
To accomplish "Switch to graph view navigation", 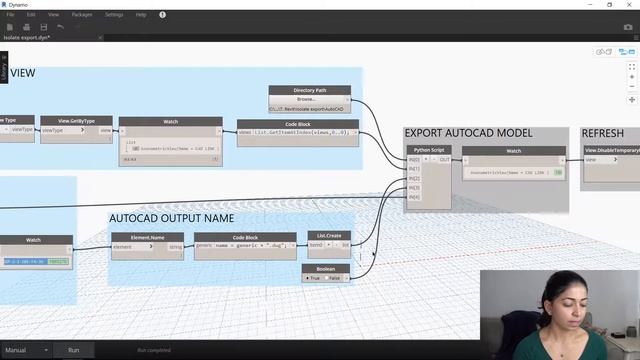I will 627,52.
